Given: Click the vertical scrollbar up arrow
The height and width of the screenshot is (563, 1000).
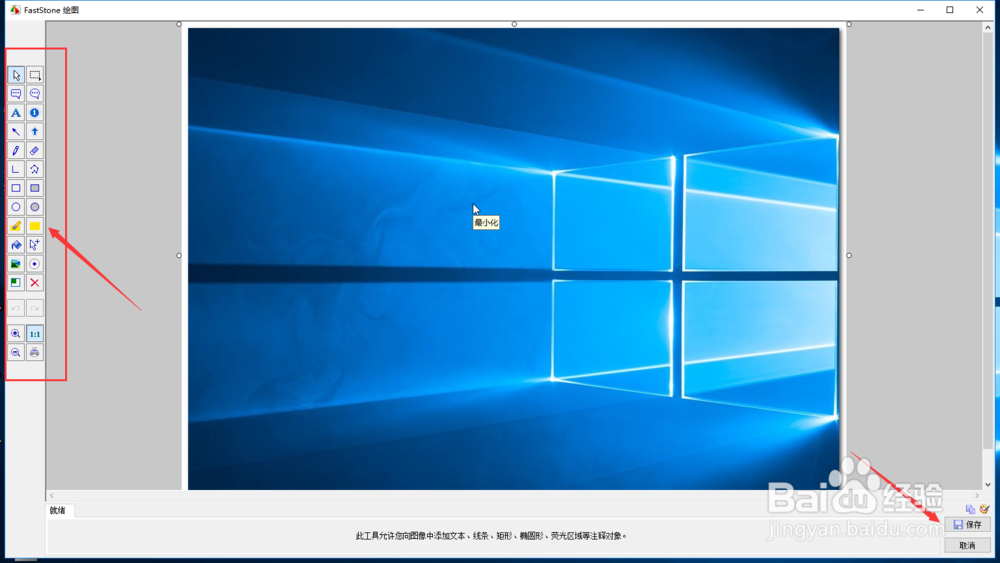Looking at the screenshot, I should pyautogui.click(x=988, y=27).
